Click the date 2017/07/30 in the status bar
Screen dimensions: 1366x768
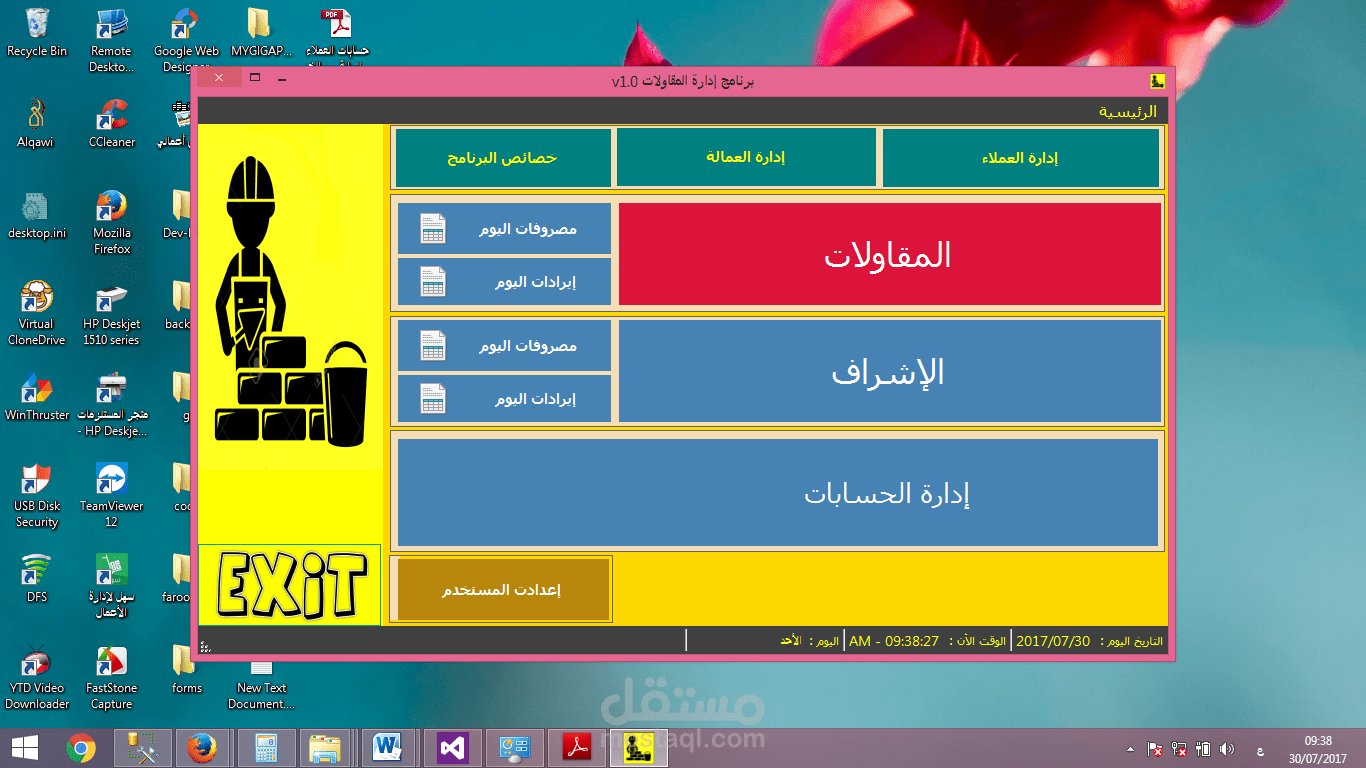[x=1053, y=641]
